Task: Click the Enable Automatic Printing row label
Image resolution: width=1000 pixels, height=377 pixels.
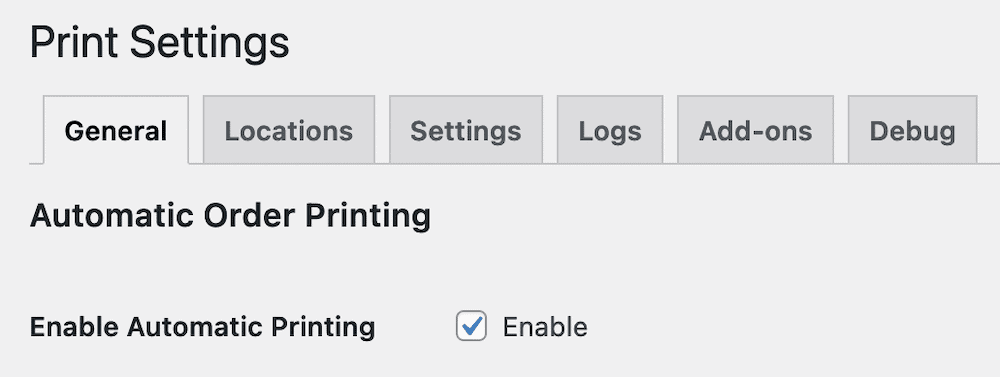Action: tap(202, 327)
